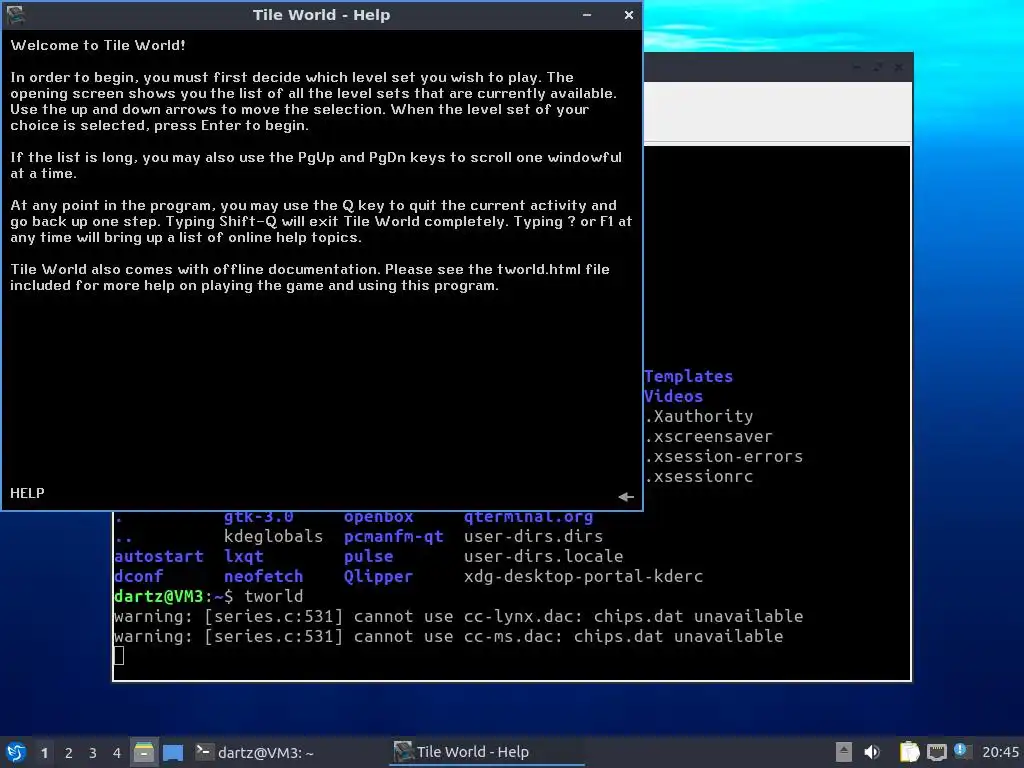Open the removable media eject tray icon
The image size is (1024, 768).
(844, 752)
